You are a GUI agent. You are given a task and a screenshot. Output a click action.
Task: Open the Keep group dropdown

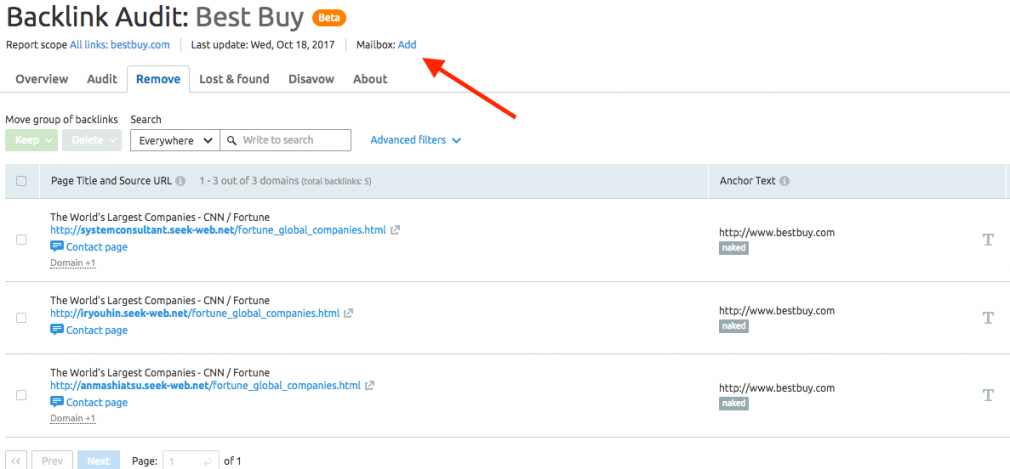click(x=32, y=140)
